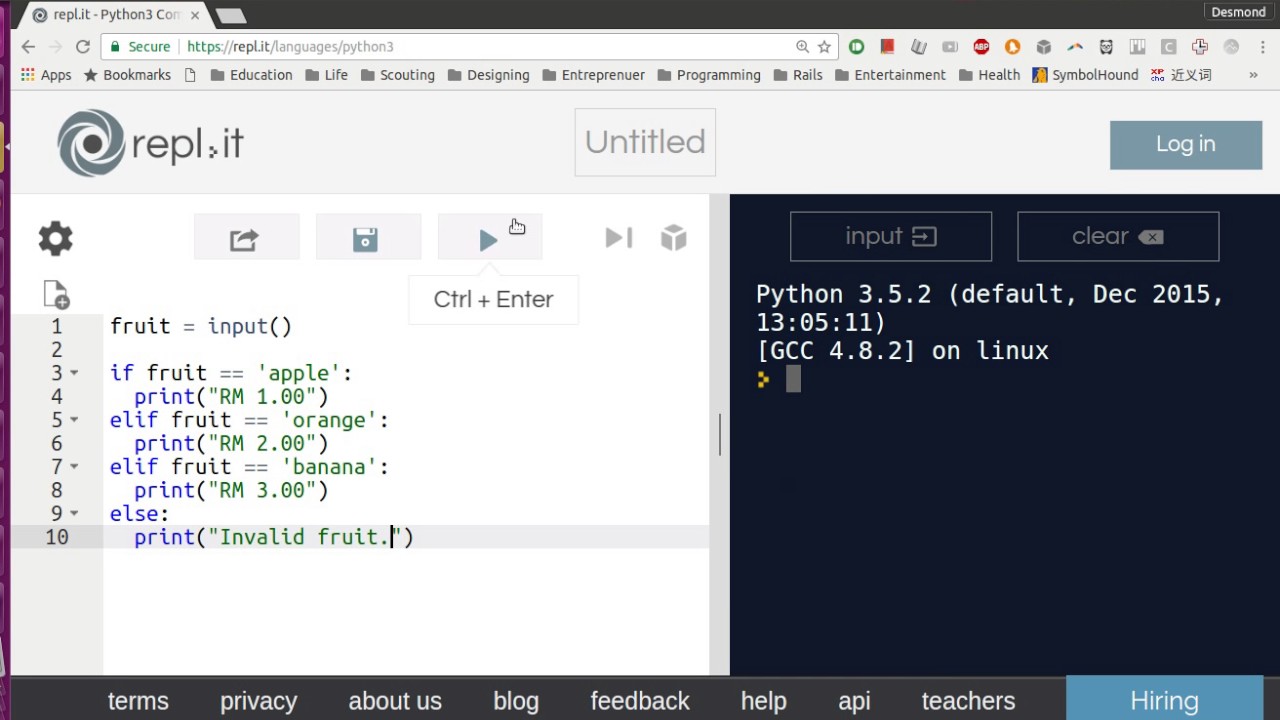Click the Untitled project name field
Image resolution: width=1280 pixels, height=720 pixels.
[x=645, y=142]
